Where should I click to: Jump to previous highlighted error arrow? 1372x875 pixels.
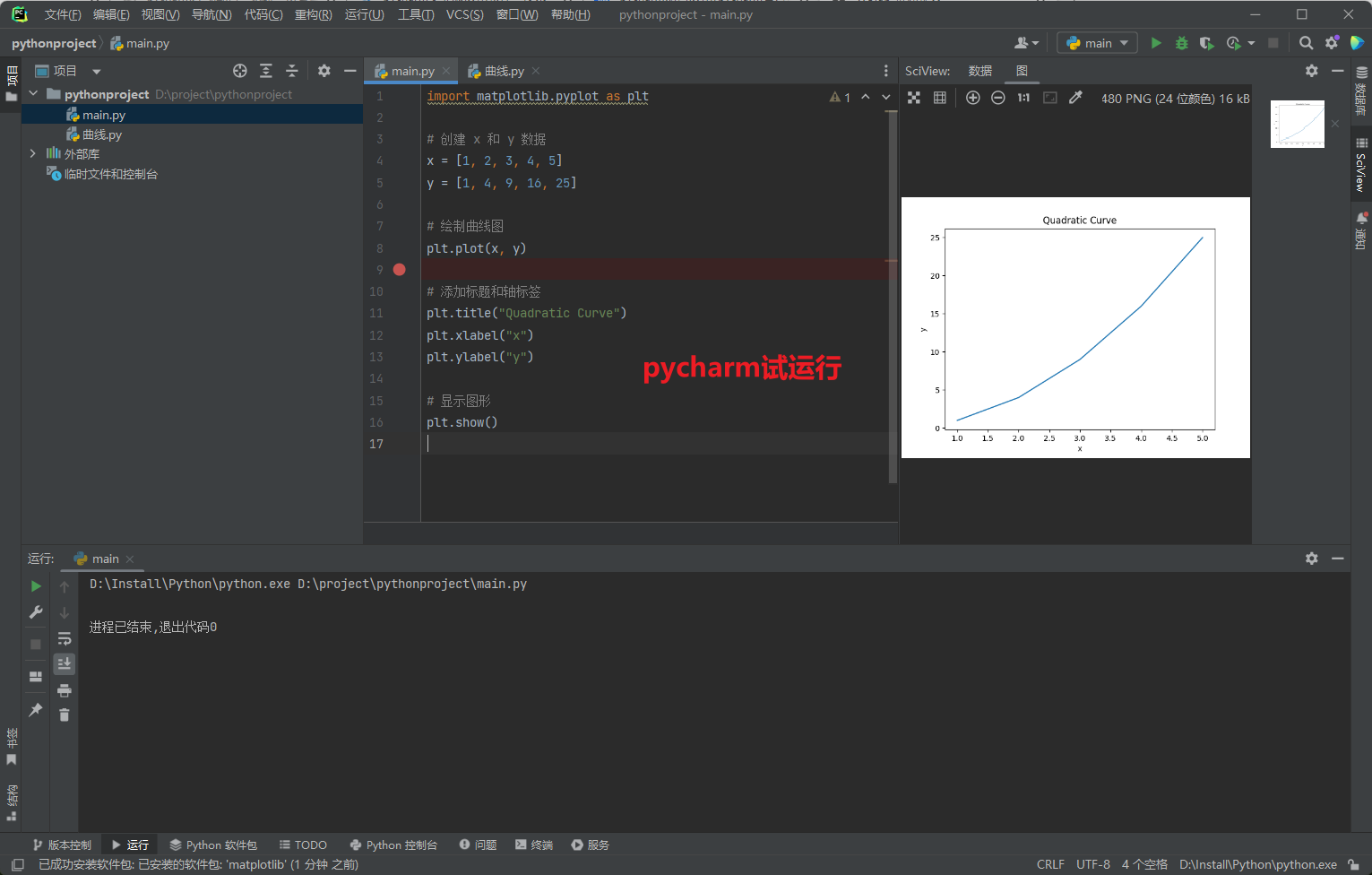[x=866, y=97]
